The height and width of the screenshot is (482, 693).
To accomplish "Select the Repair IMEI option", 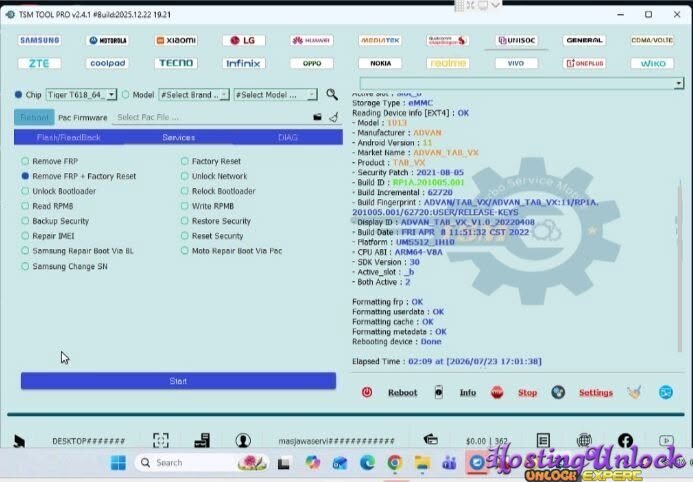I will pyautogui.click(x=48, y=236).
